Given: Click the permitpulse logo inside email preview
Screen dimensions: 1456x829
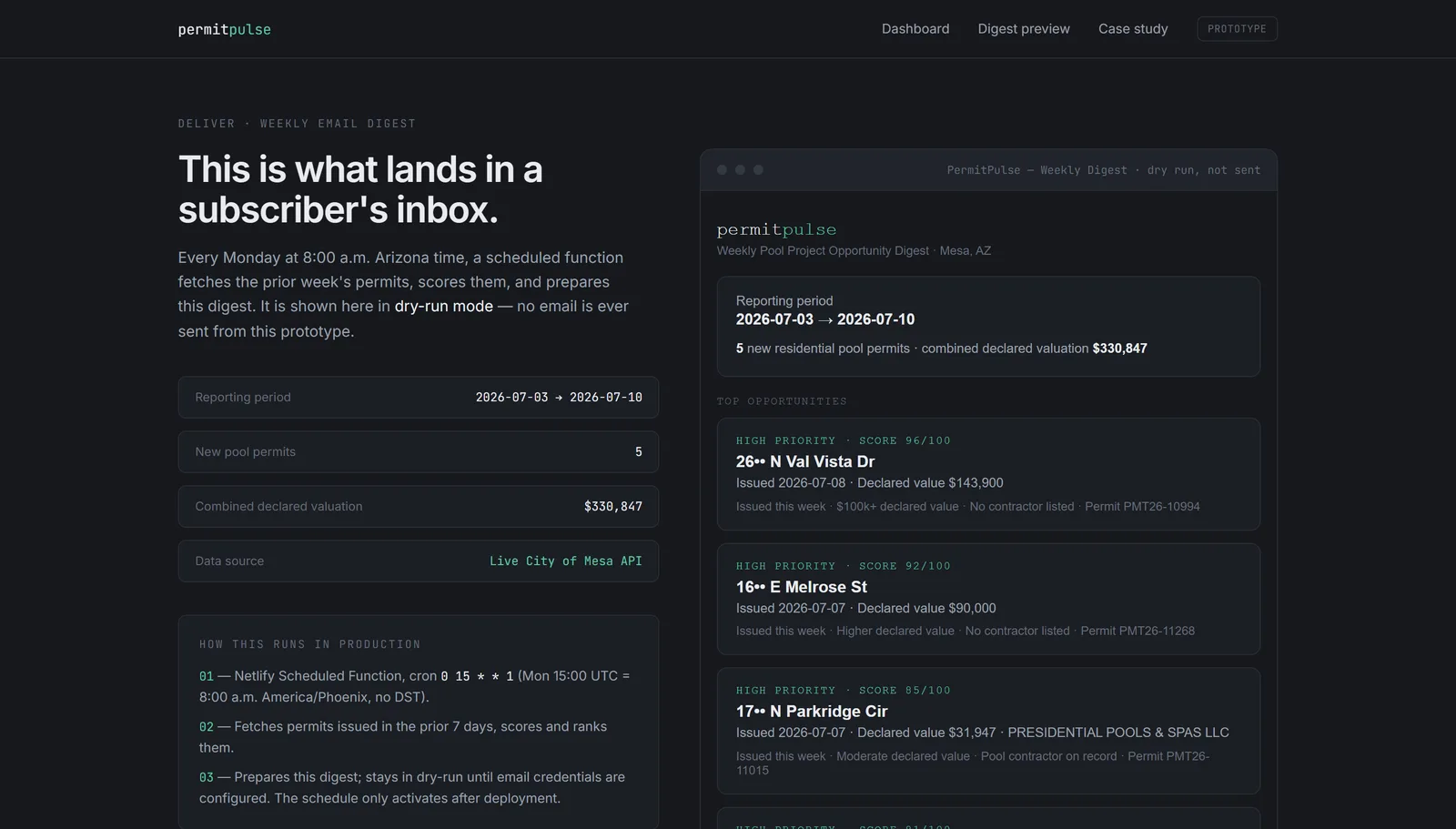Looking at the screenshot, I should click(x=776, y=230).
